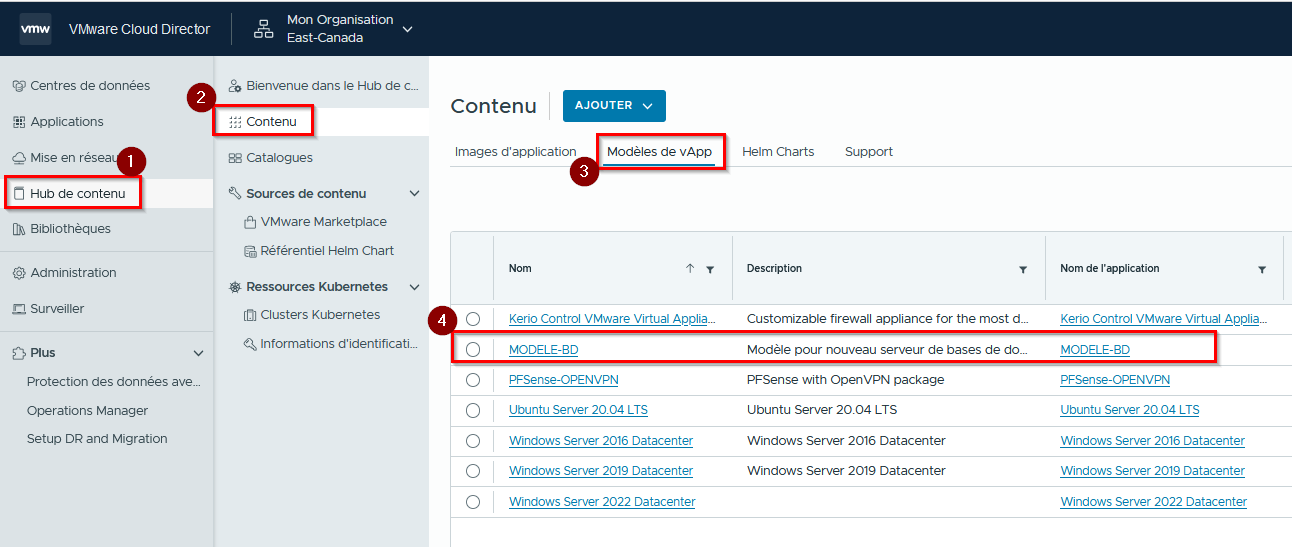This screenshot has width=1292, height=547.
Task: Collapse the Sources de contenu chevron
Action: coord(415,194)
